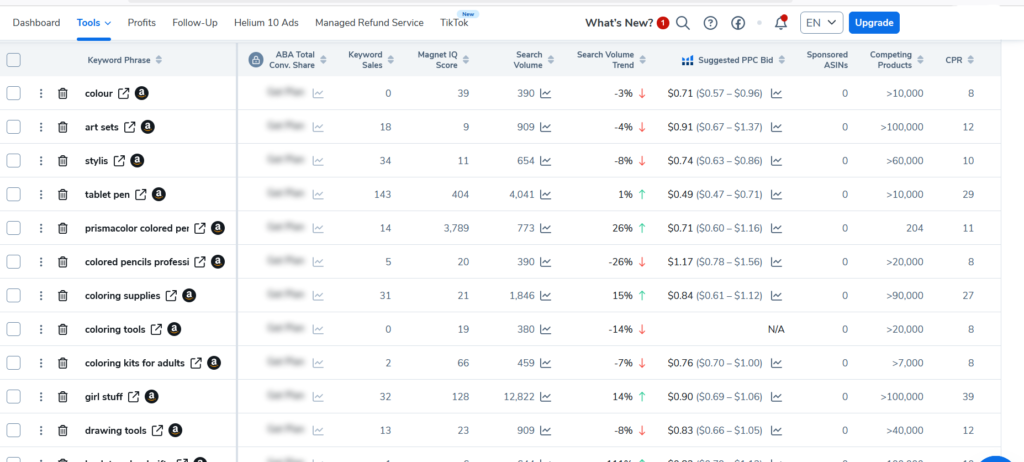
Task: Open Managed Refund Service tab
Action: 369,23
